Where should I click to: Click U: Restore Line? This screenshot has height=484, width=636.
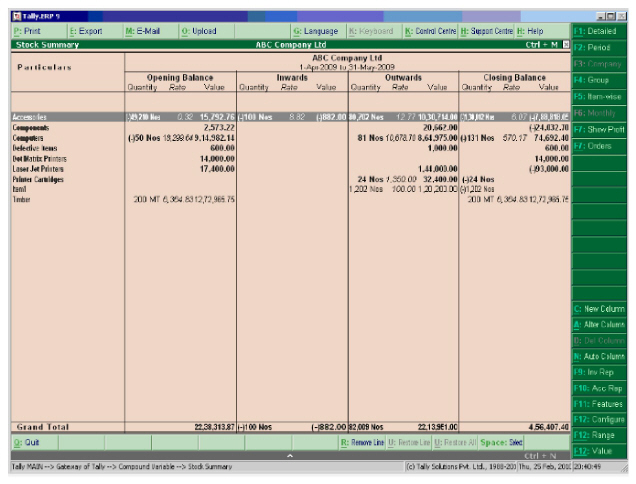click(x=409, y=442)
